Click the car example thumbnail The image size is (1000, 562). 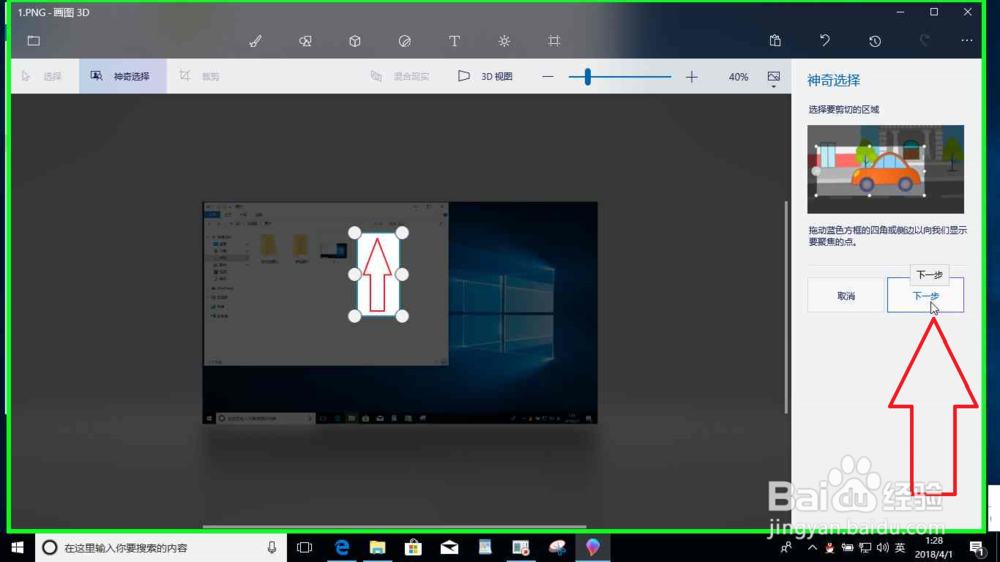pos(885,169)
